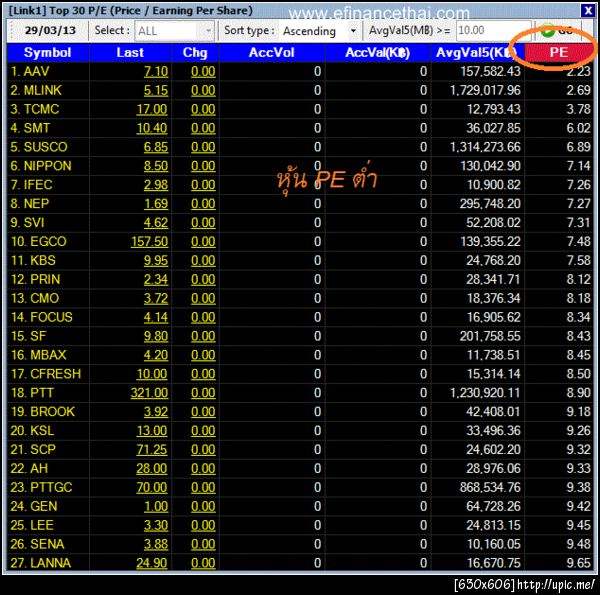
Task: Click PTTGC AvgVal5 value 868,534.76
Action: pyautogui.click(x=490, y=487)
